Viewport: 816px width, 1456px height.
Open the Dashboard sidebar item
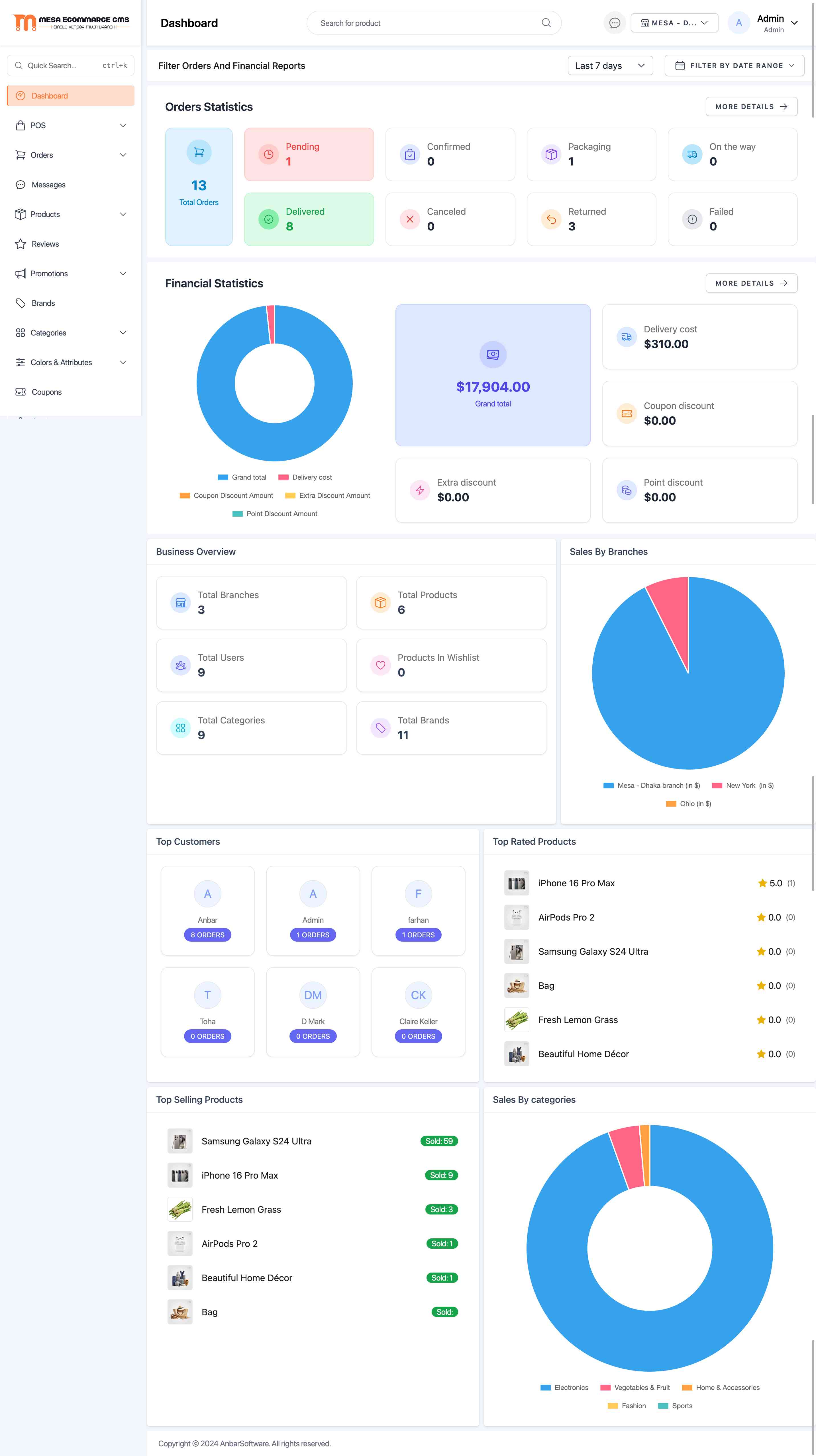pos(71,95)
